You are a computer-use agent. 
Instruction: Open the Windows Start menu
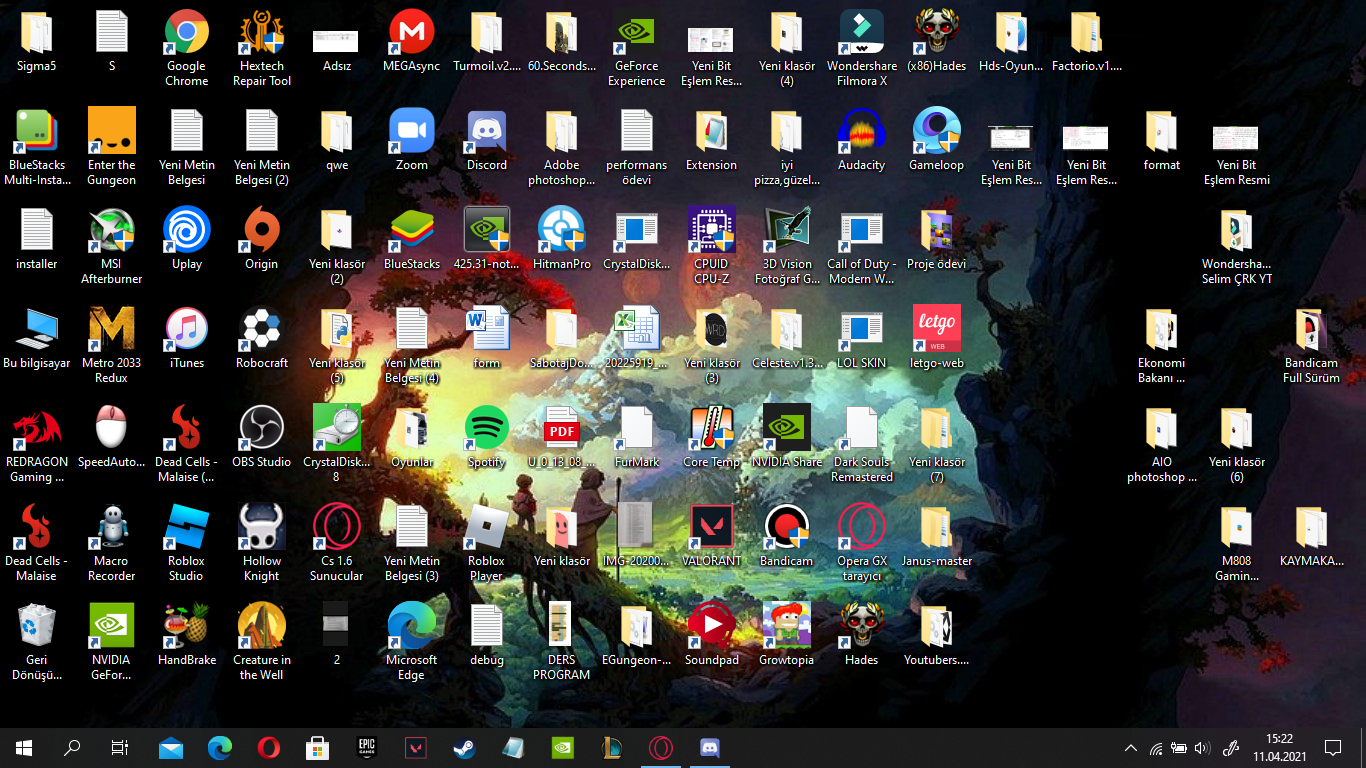(24, 747)
